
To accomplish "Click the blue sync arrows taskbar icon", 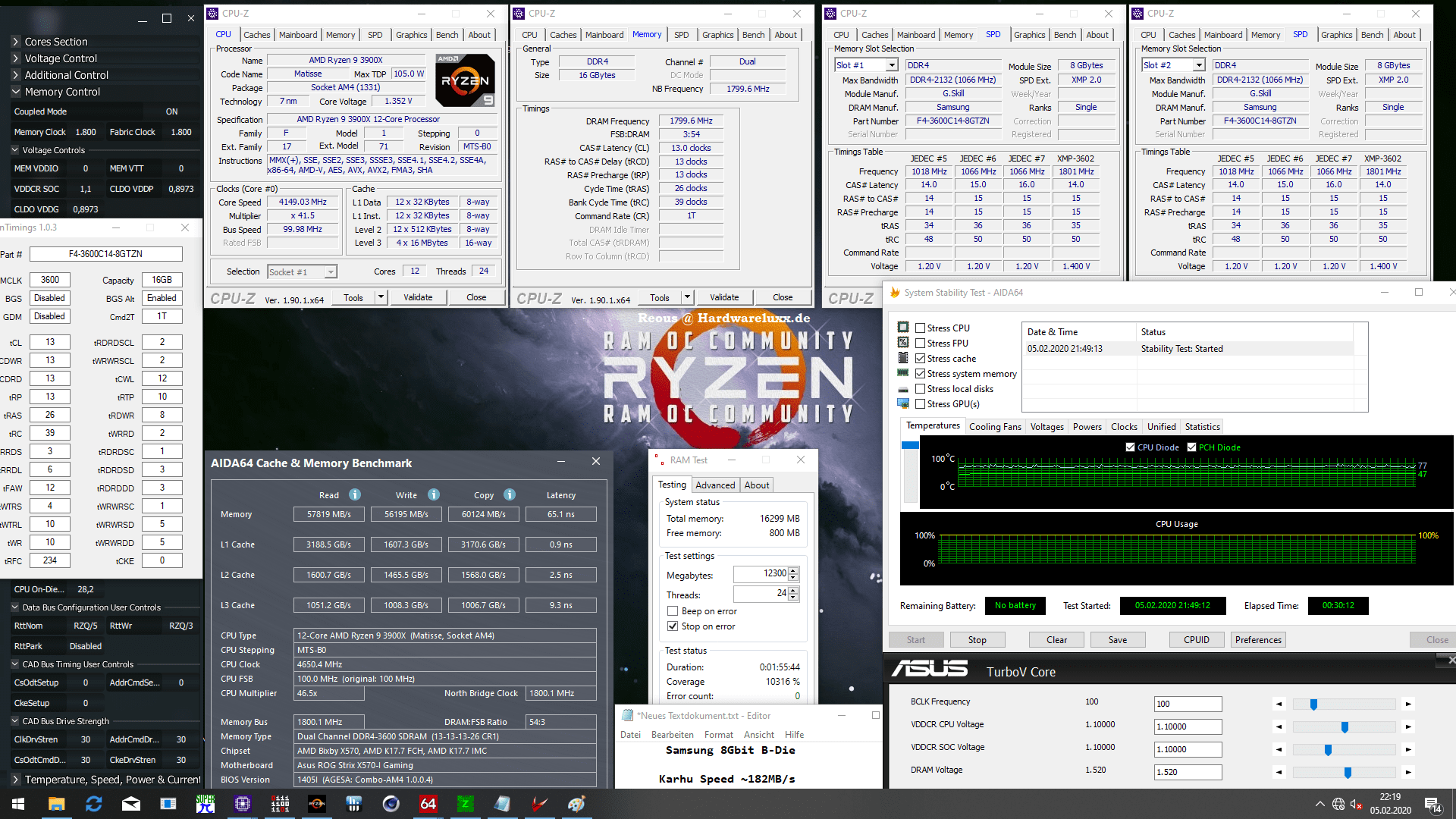I will pyautogui.click(x=94, y=804).
